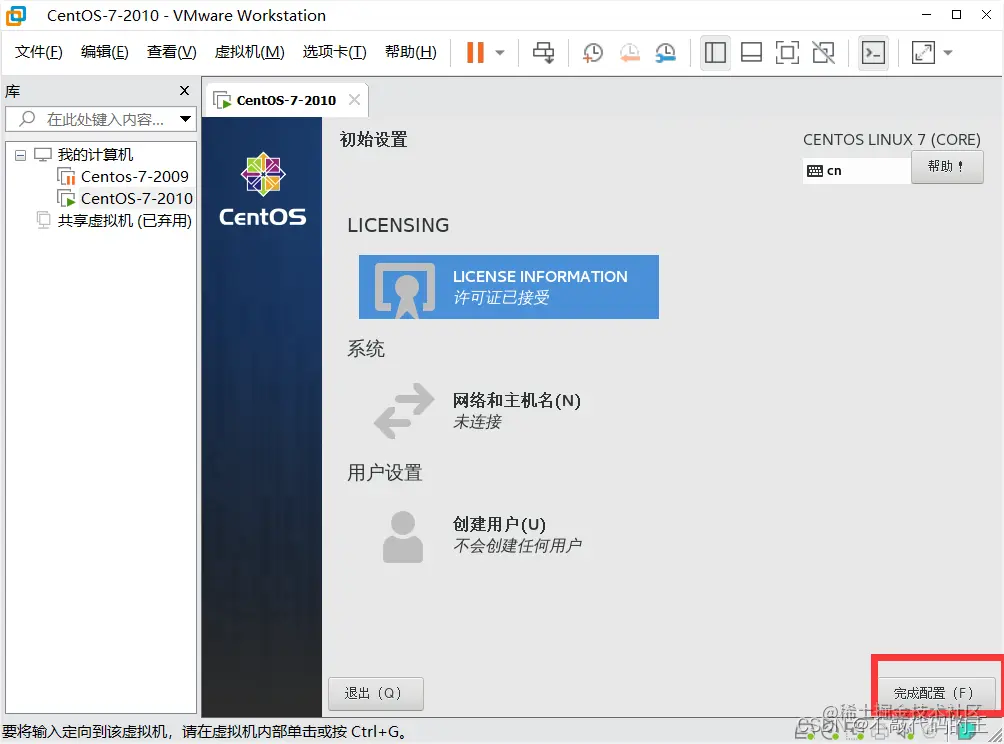Open the 文件(F) menu
The width and height of the screenshot is (1004, 744).
tap(38, 52)
